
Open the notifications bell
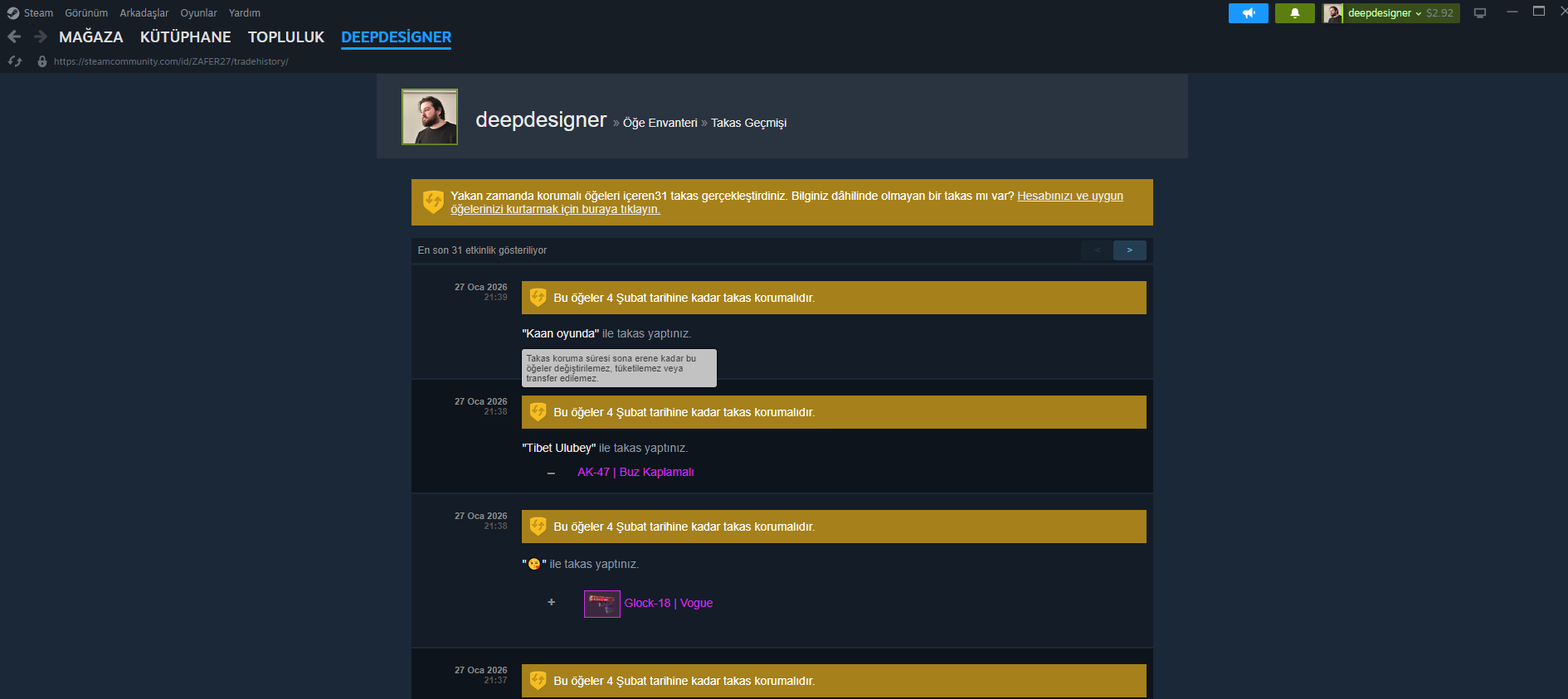pos(1294,13)
